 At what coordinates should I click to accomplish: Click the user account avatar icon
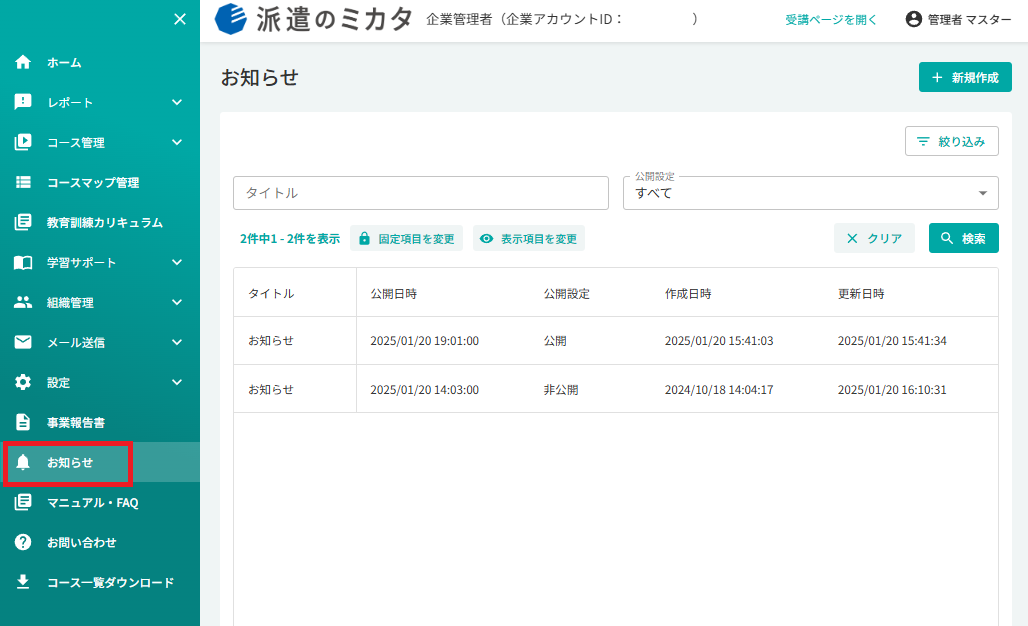(913, 19)
